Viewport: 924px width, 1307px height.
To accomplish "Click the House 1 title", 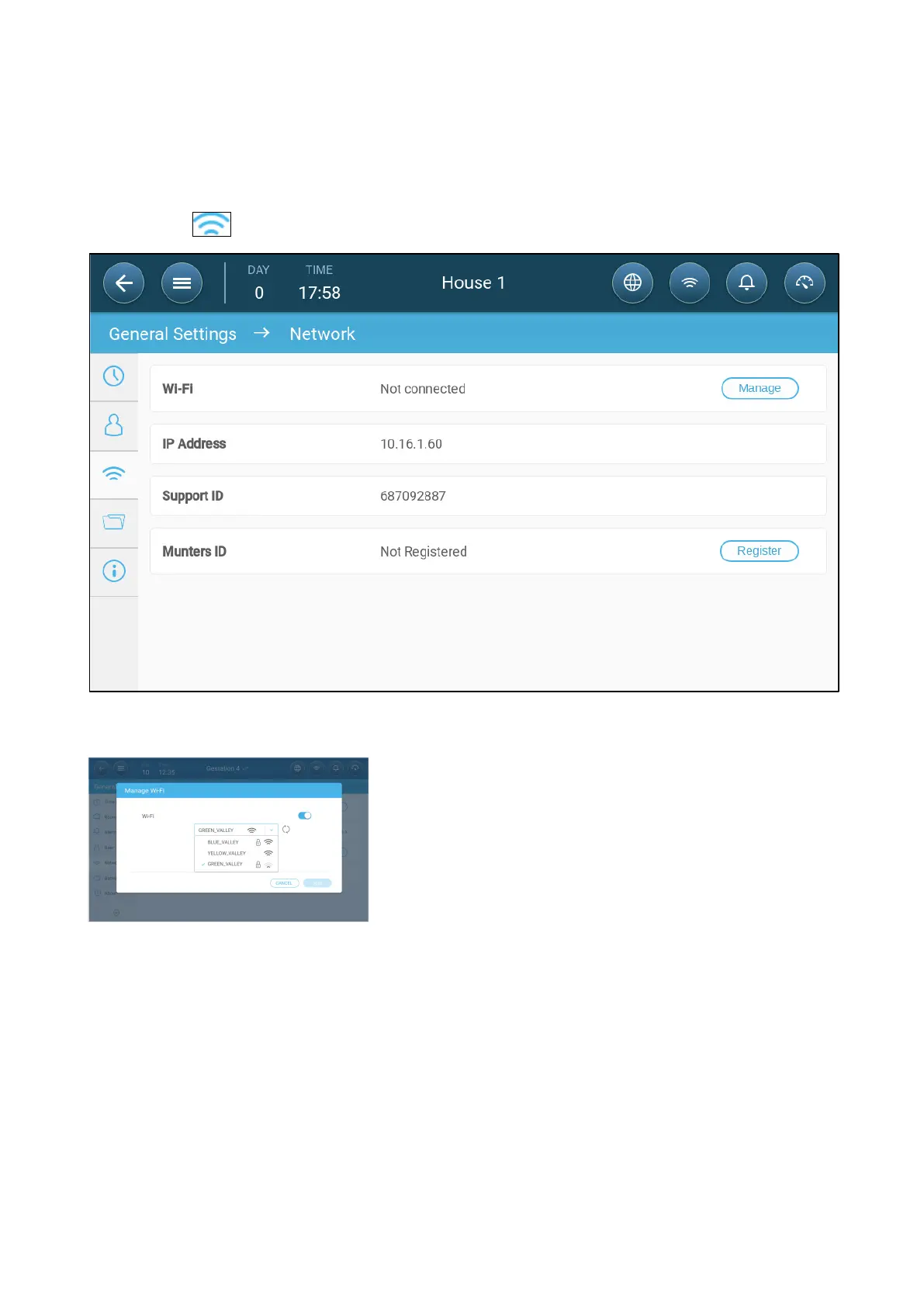I will 473,283.
